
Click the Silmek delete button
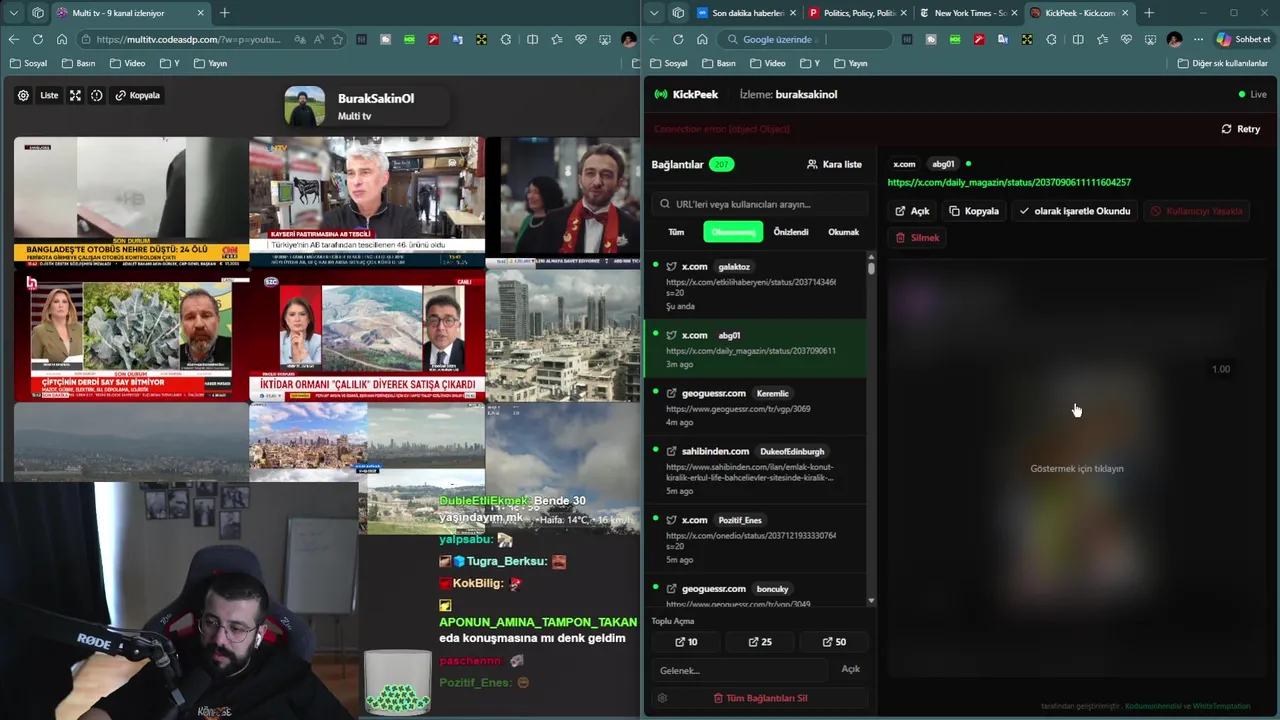tap(917, 238)
